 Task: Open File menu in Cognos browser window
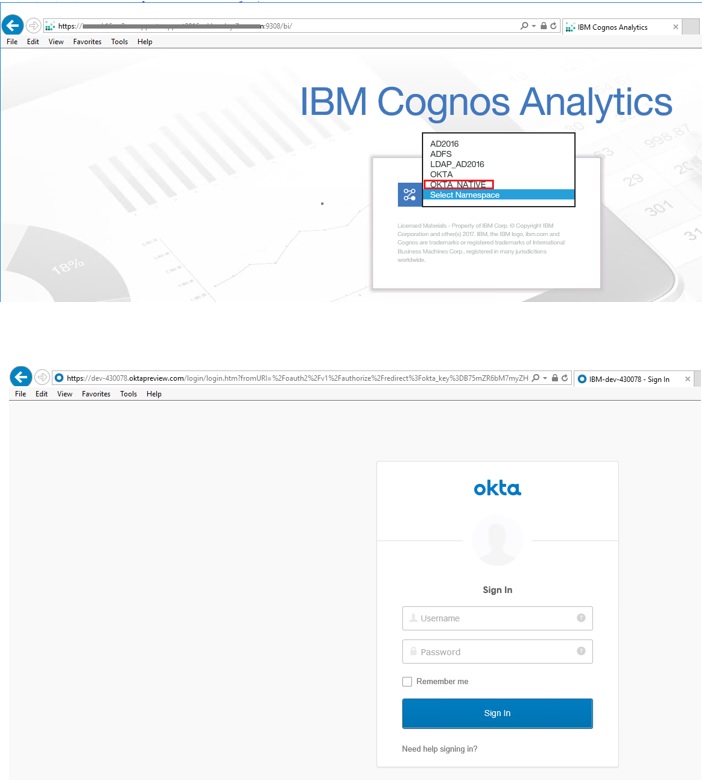point(12,42)
